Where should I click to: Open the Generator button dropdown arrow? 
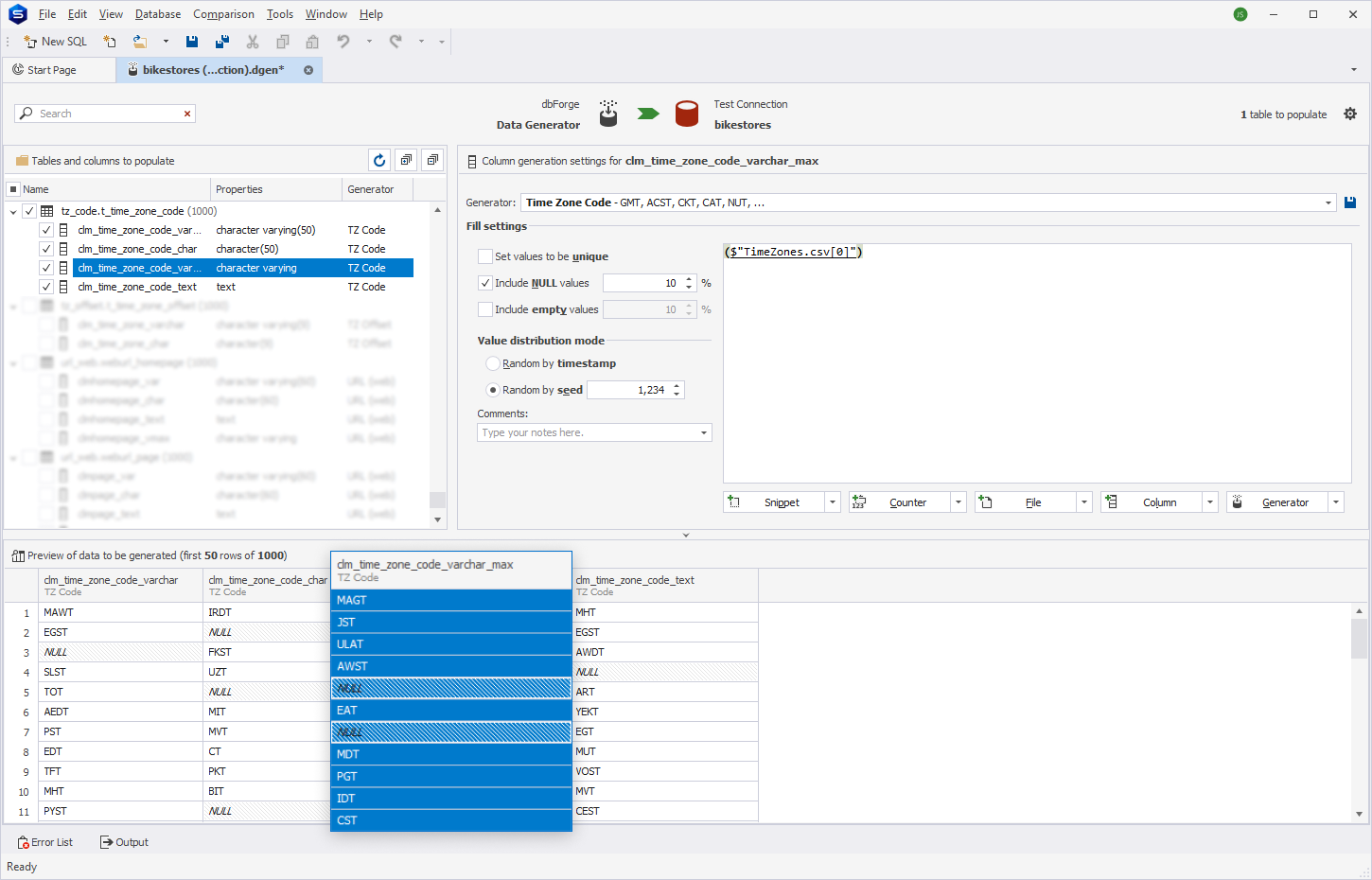1336,502
